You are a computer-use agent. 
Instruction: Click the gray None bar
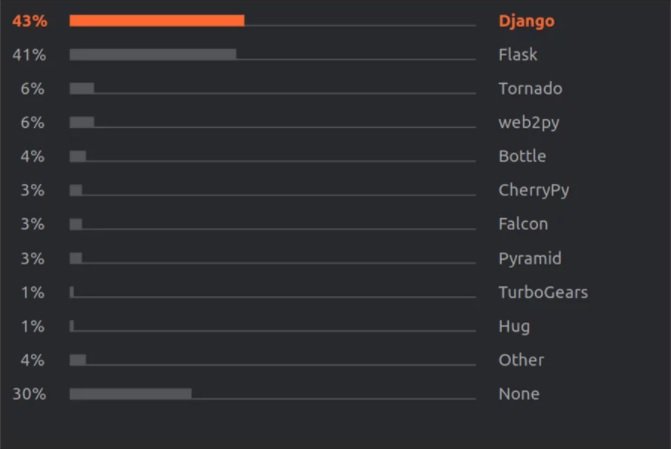click(131, 394)
